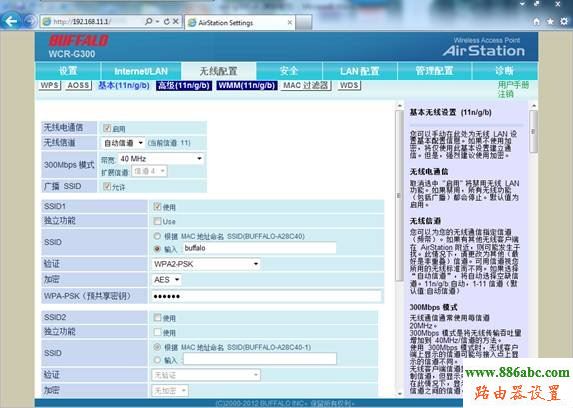Toggle the SSID1 使用 checkbox
This screenshot has width=573, height=408.
(x=157, y=207)
